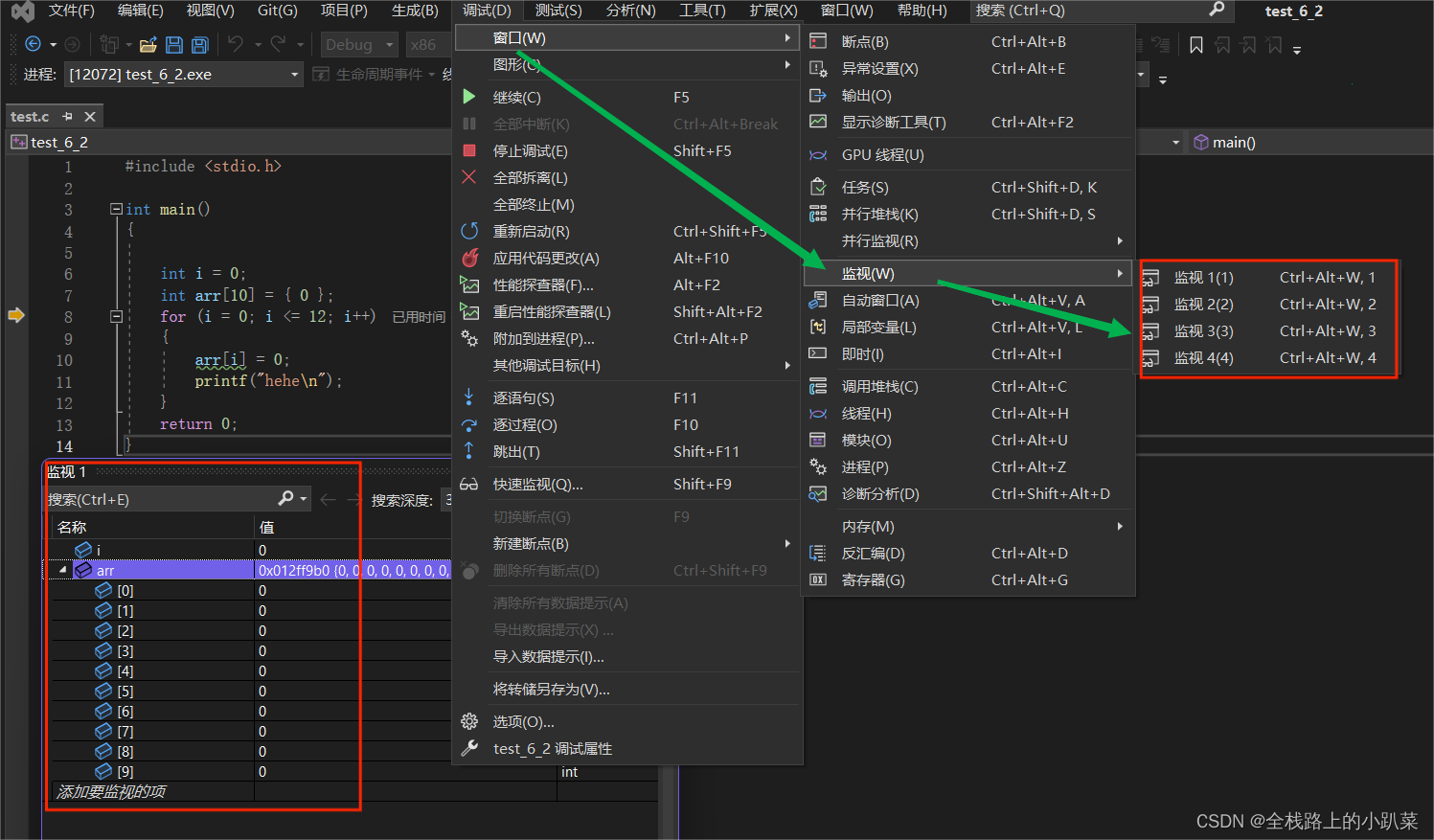Open the process (进程) combo box
Viewport: 1434px width, 840px height.
point(184,74)
